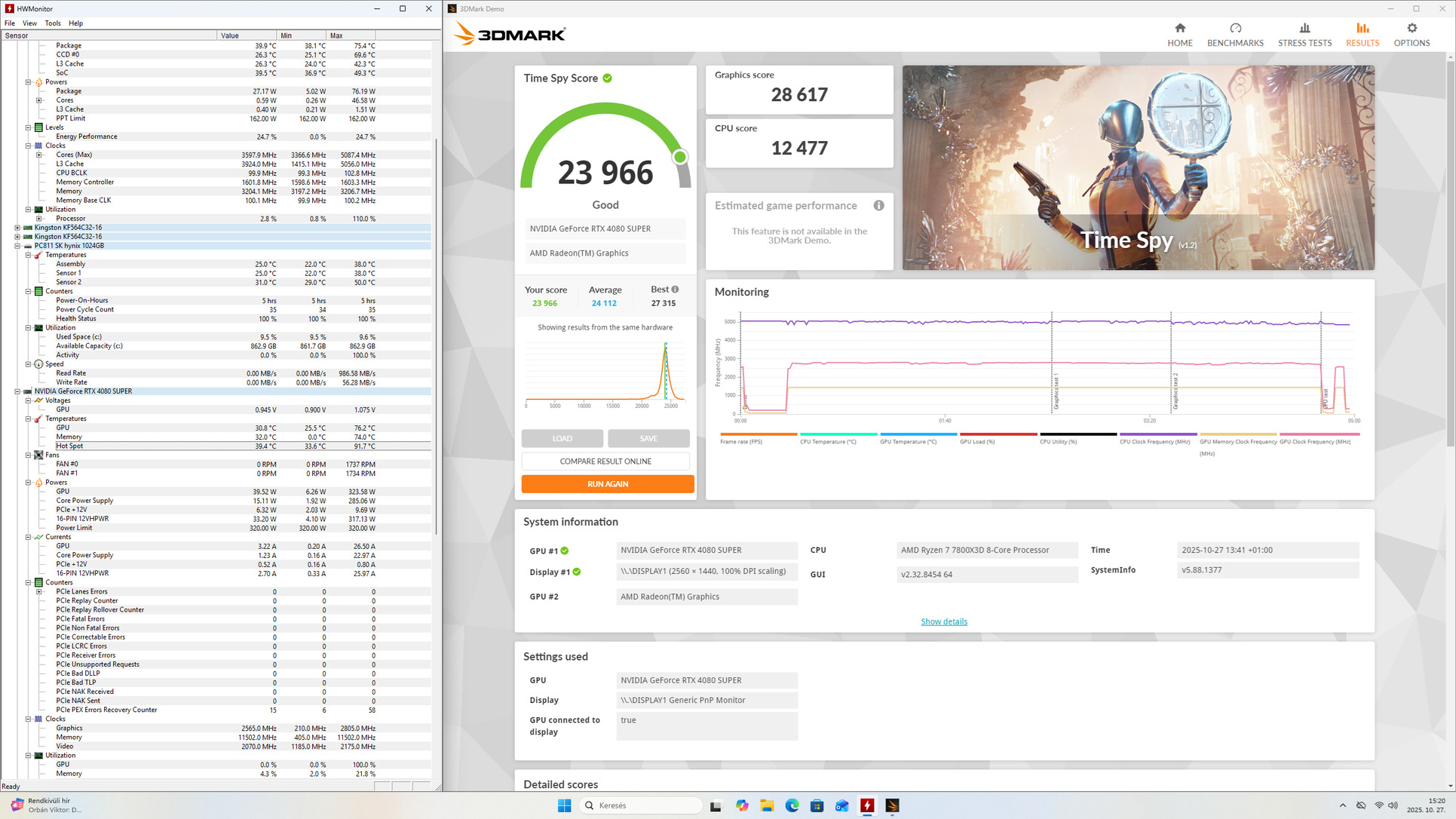The height and width of the screenshot is (819, 1456).
Task: Open the 3DMark Home page icon
Action: coord(1179,29)
